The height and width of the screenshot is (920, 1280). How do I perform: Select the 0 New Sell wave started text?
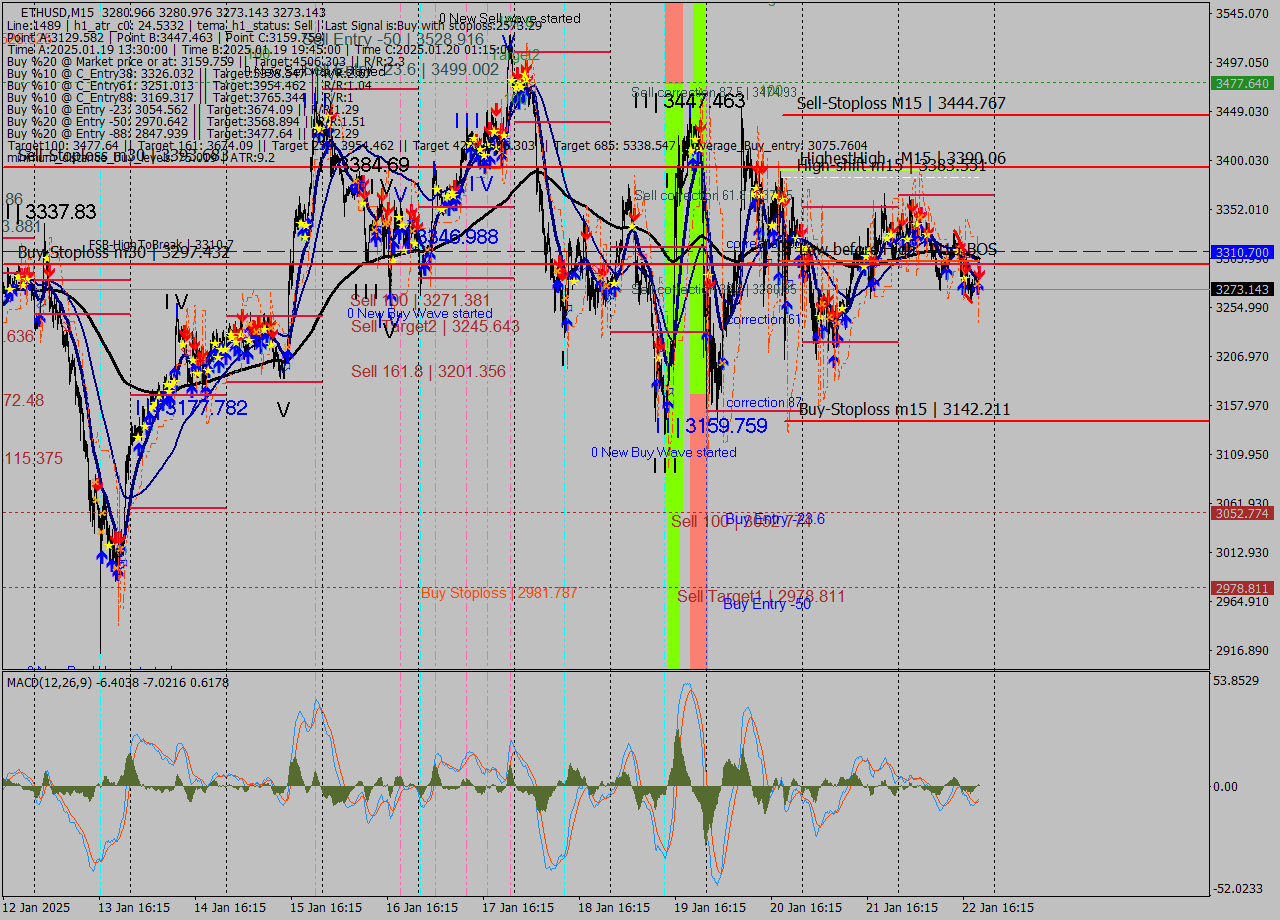(510, 18)
